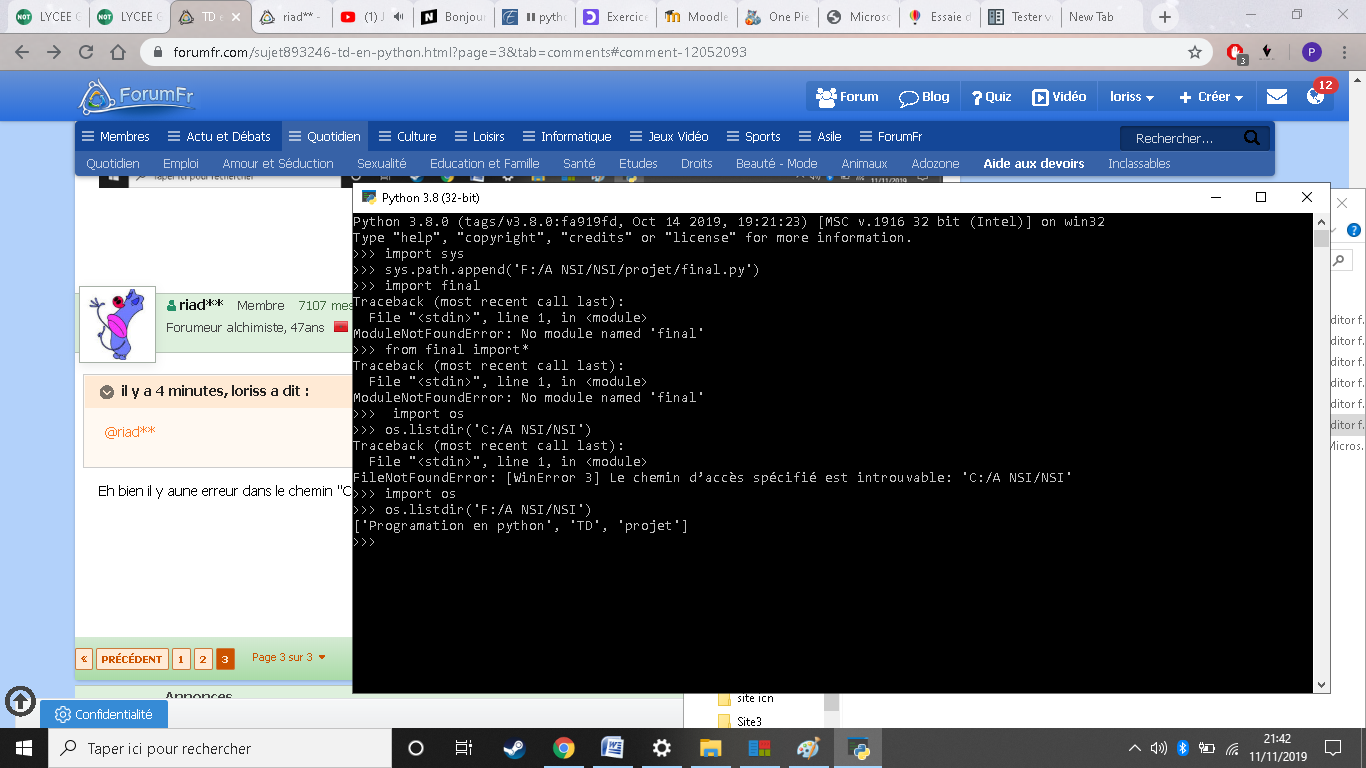Open the Créer dropdown menu
1366x768 pixels.
(1211, 97)
